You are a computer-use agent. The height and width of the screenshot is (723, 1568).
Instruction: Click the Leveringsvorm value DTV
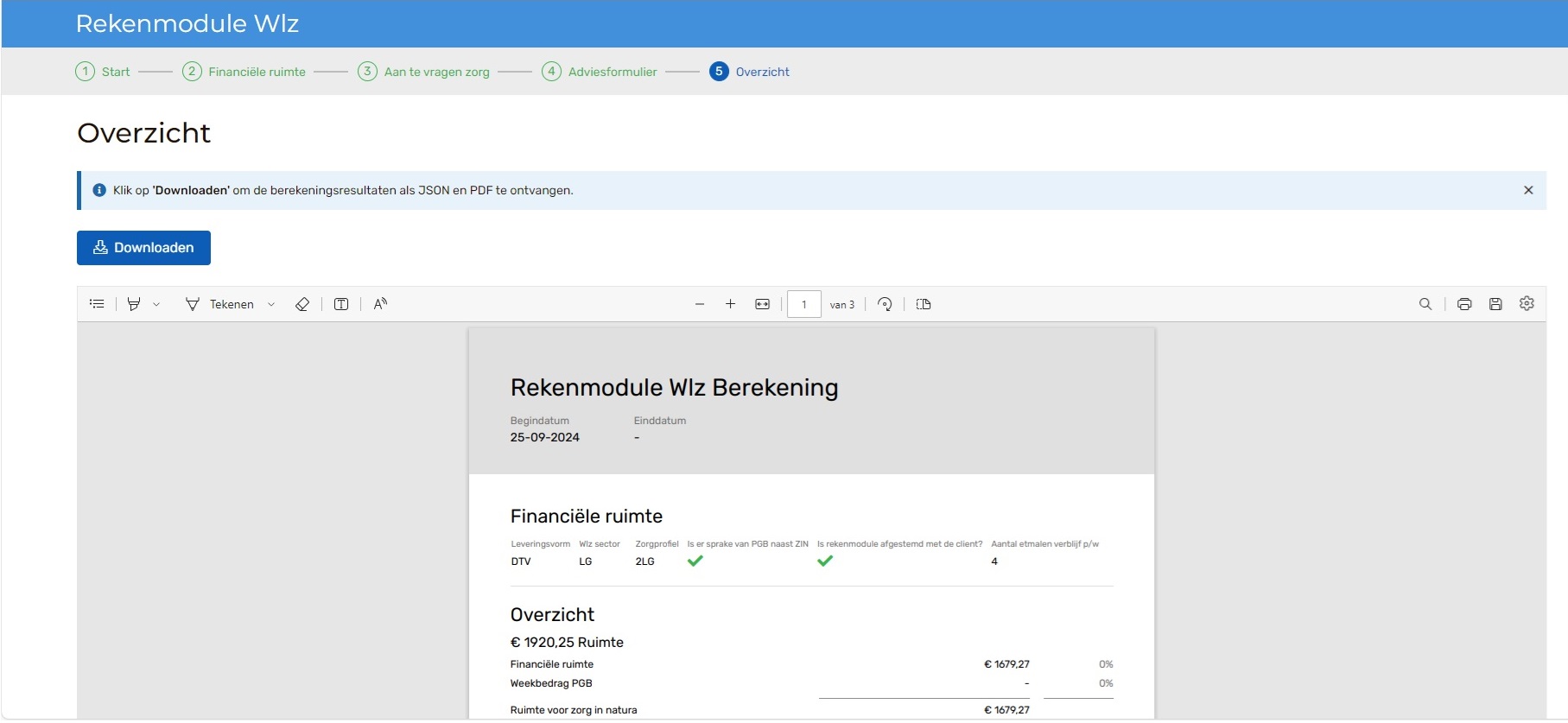[x=521, y=561]
